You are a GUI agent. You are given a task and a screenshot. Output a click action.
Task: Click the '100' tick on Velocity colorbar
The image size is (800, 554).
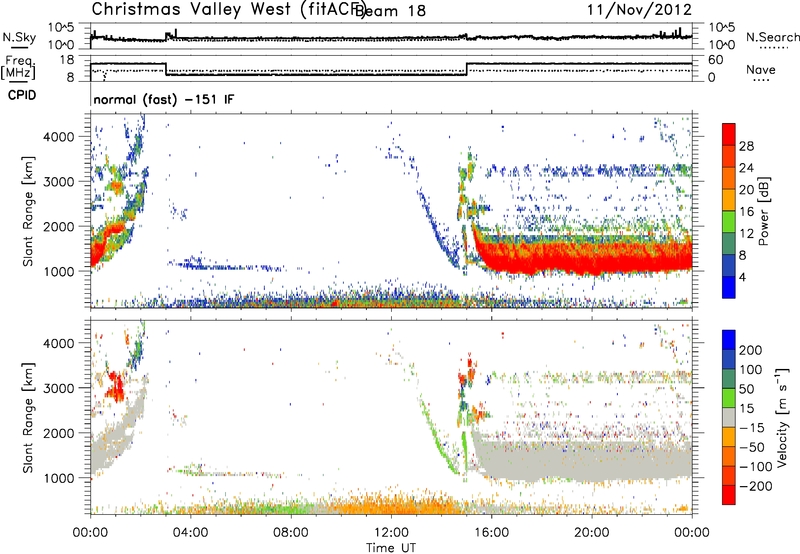(751, 369)
